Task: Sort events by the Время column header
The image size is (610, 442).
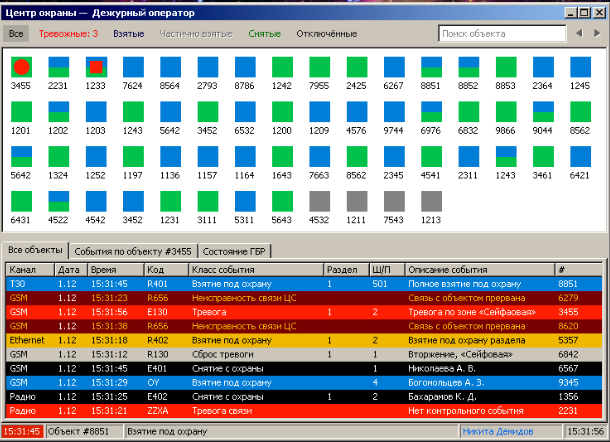Action: (x=116, y=270)
